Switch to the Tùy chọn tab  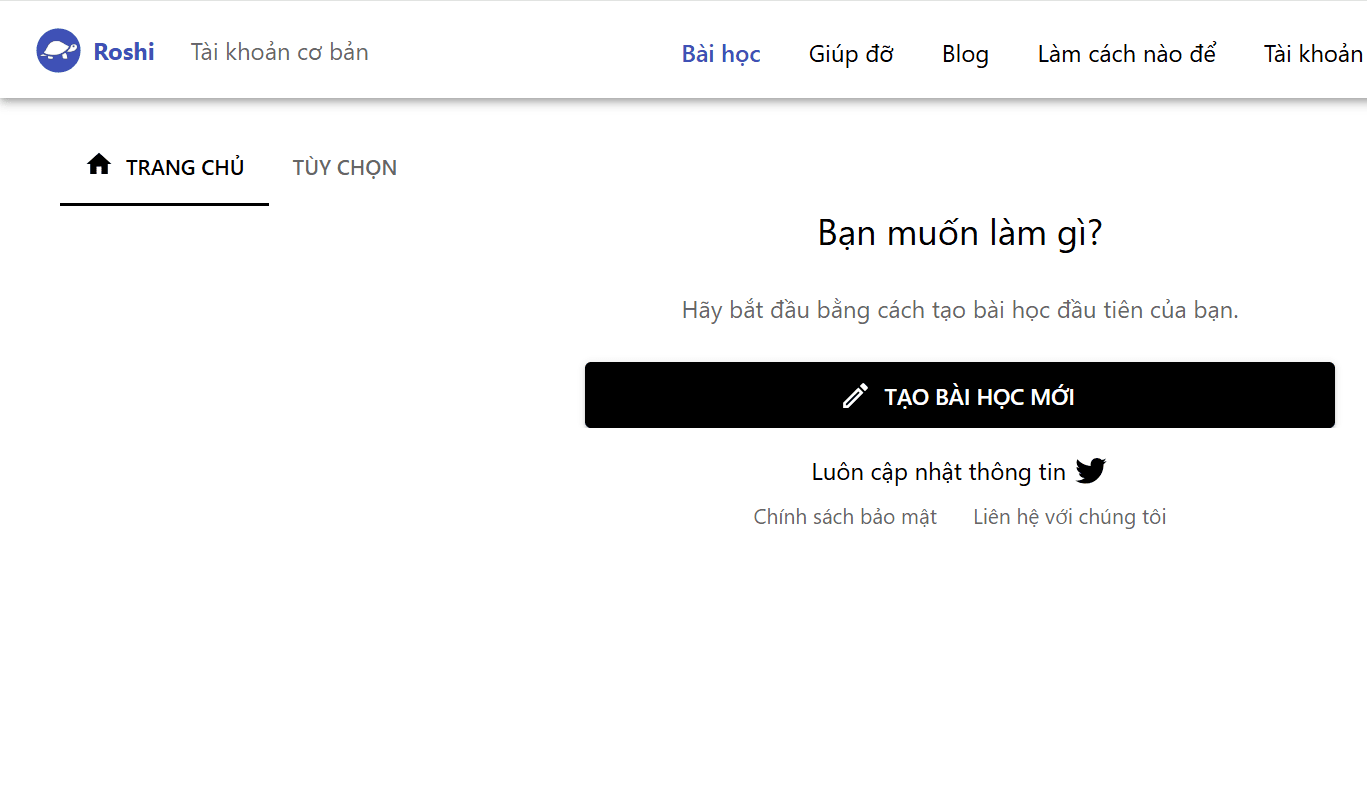coord(344,167)
